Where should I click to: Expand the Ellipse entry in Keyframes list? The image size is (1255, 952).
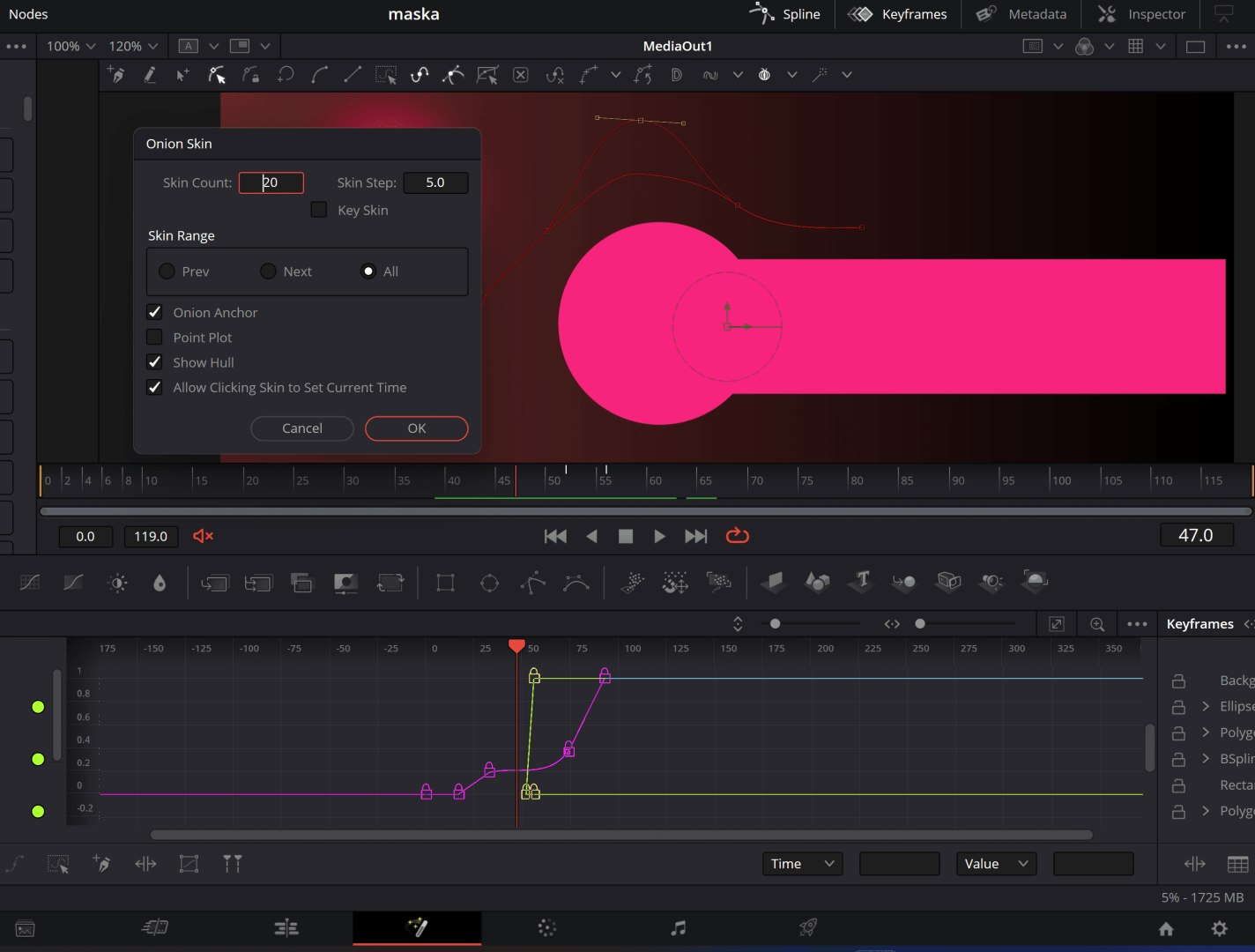1206,706
